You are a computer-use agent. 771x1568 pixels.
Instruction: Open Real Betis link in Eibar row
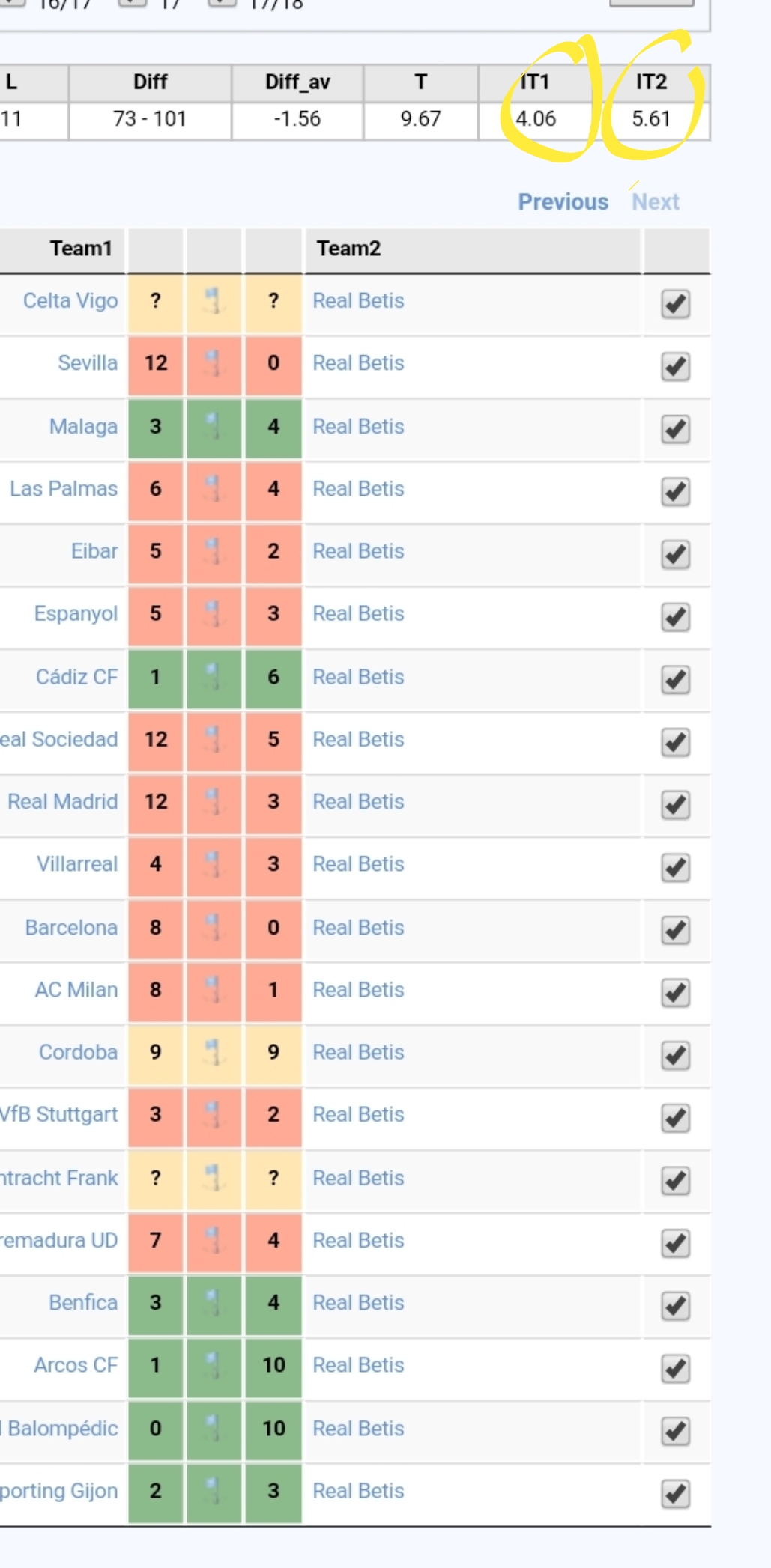point(358,551)
